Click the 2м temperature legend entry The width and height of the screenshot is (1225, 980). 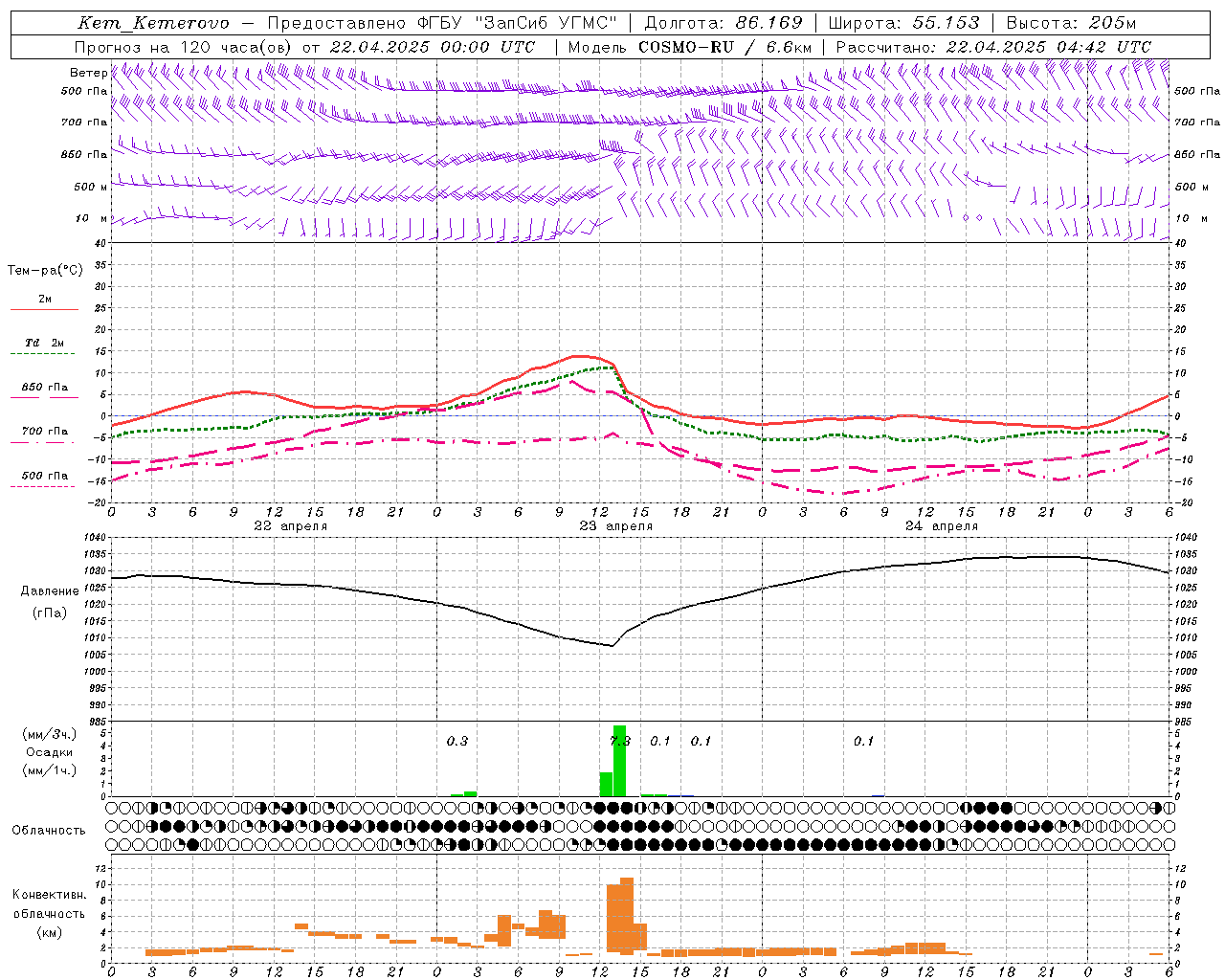coord(44,301)
